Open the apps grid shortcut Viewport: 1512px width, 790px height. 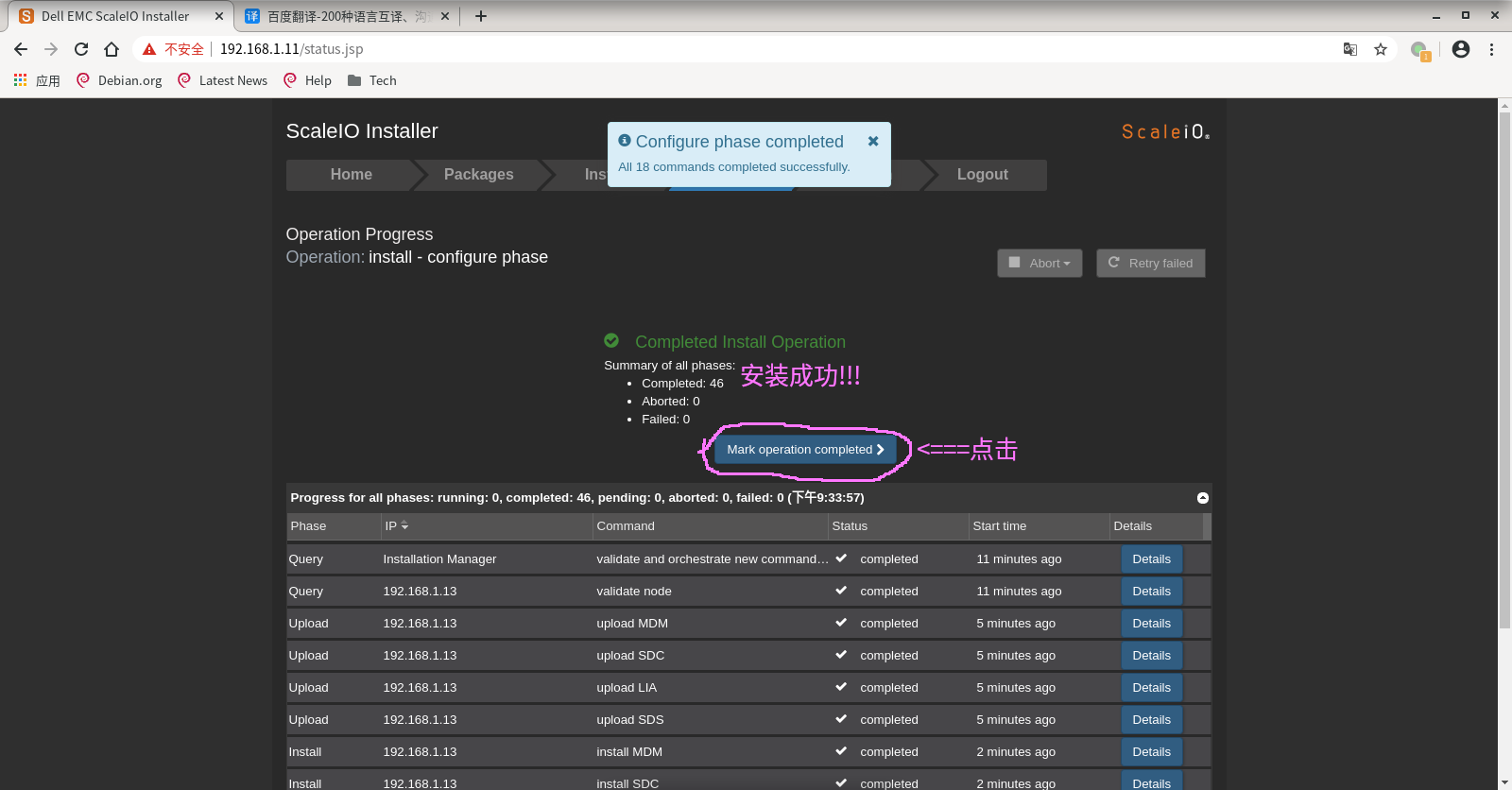[x=20, y=80]
